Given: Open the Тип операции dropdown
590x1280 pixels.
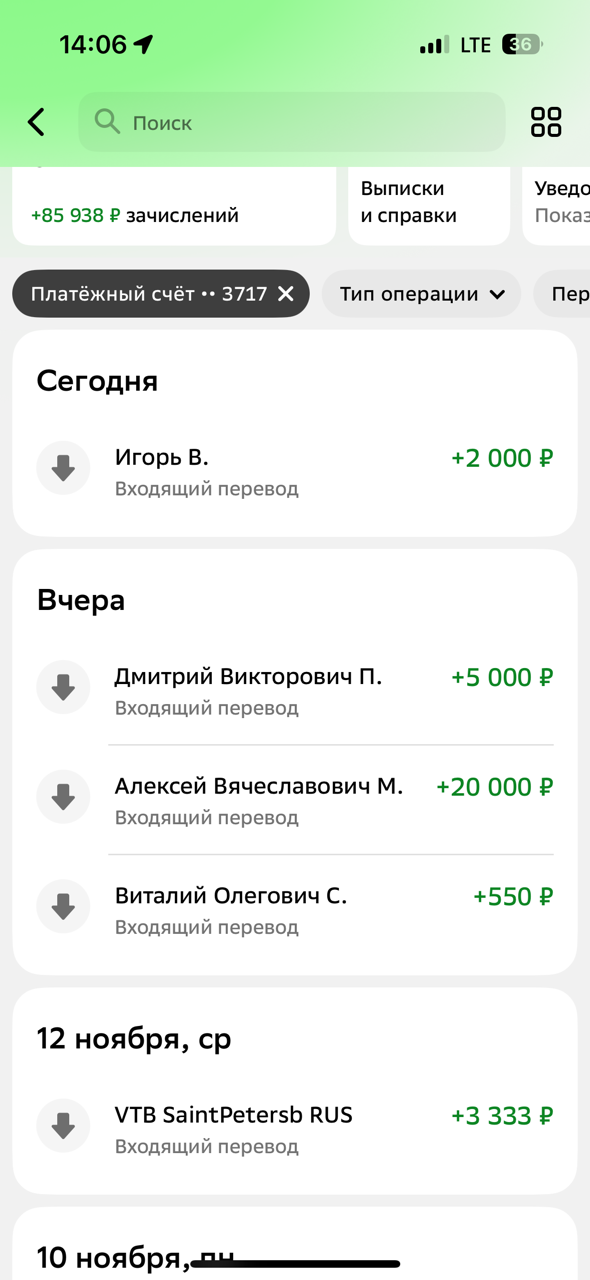Looking at the screenshot, I should click(420, 294).
